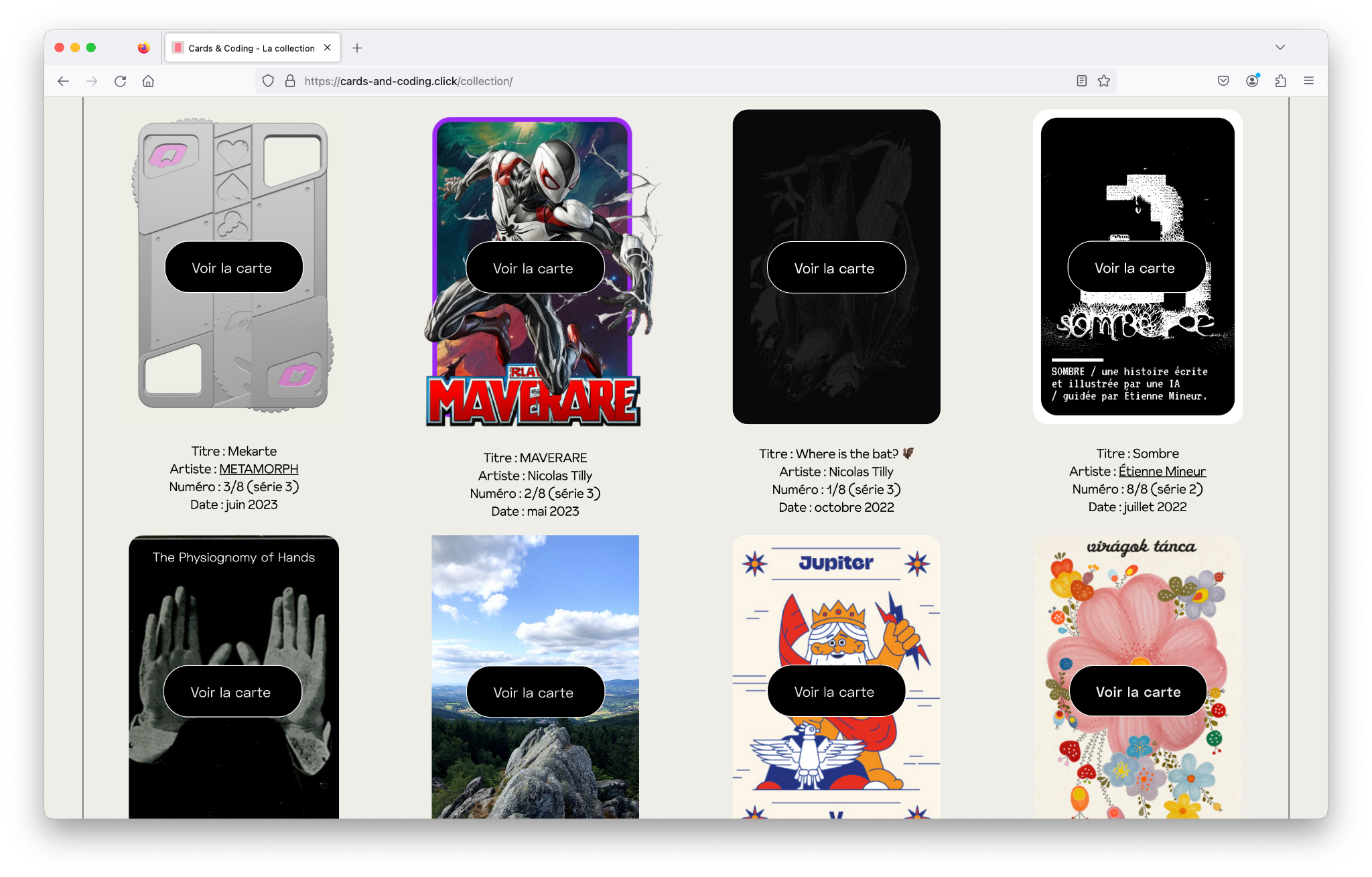The width and height of the screenshot is (1372, 877).
Task: Save page to Pocket
Action: click(x=1223, y=81)
